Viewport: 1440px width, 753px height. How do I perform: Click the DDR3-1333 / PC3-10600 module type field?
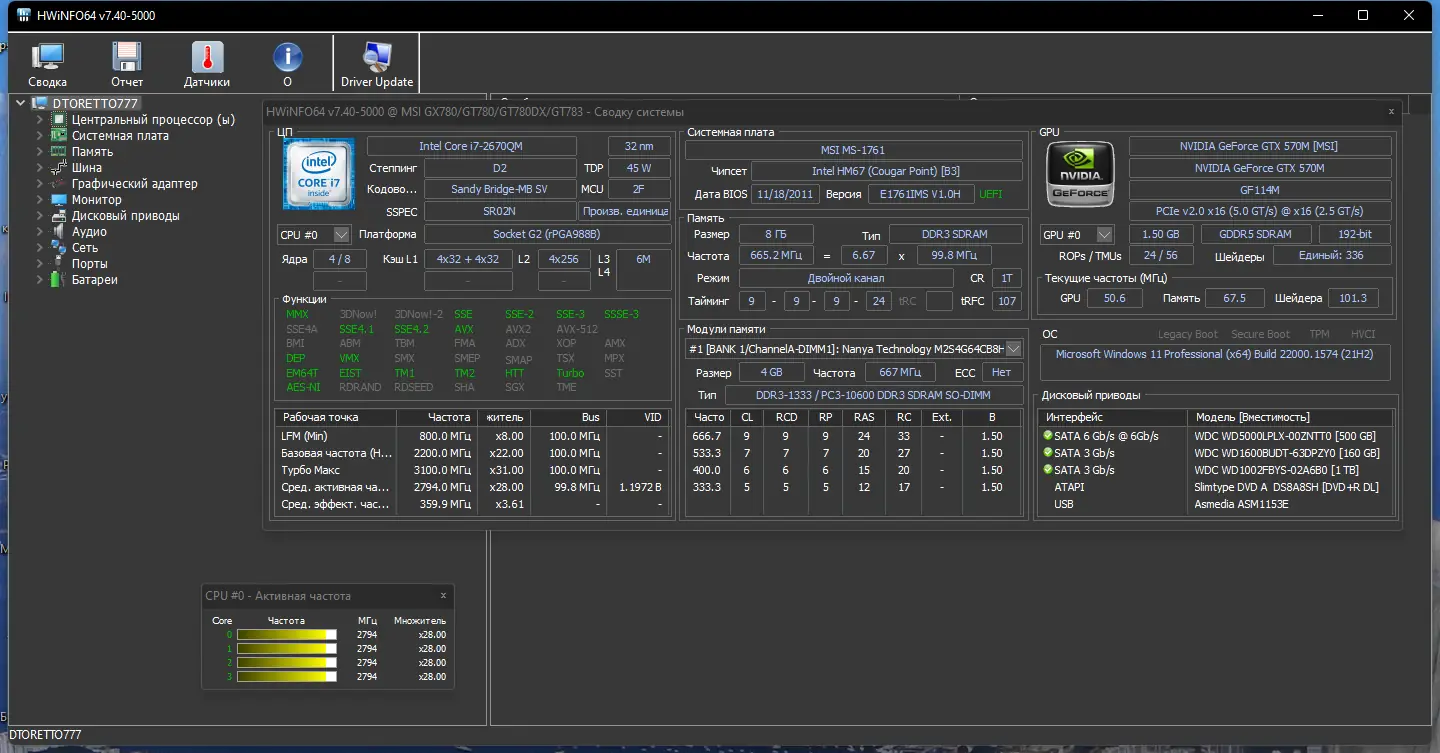(873, 395)
